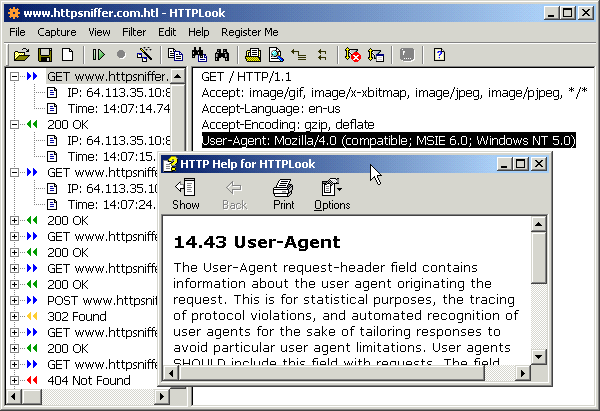The image size is (600, 411).
Task: Click the GET / HTTP/1.1 line
Action: click(x=246, y=77)
